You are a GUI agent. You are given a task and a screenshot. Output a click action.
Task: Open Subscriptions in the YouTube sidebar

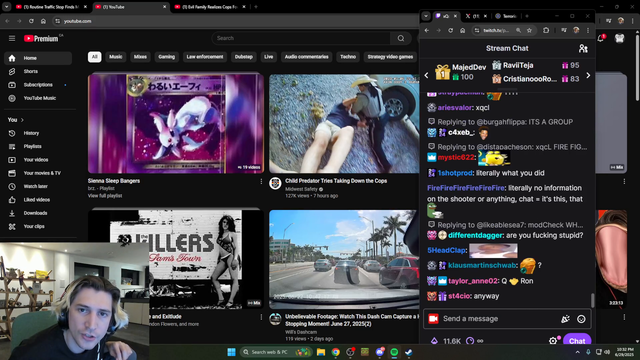(38, 85)
